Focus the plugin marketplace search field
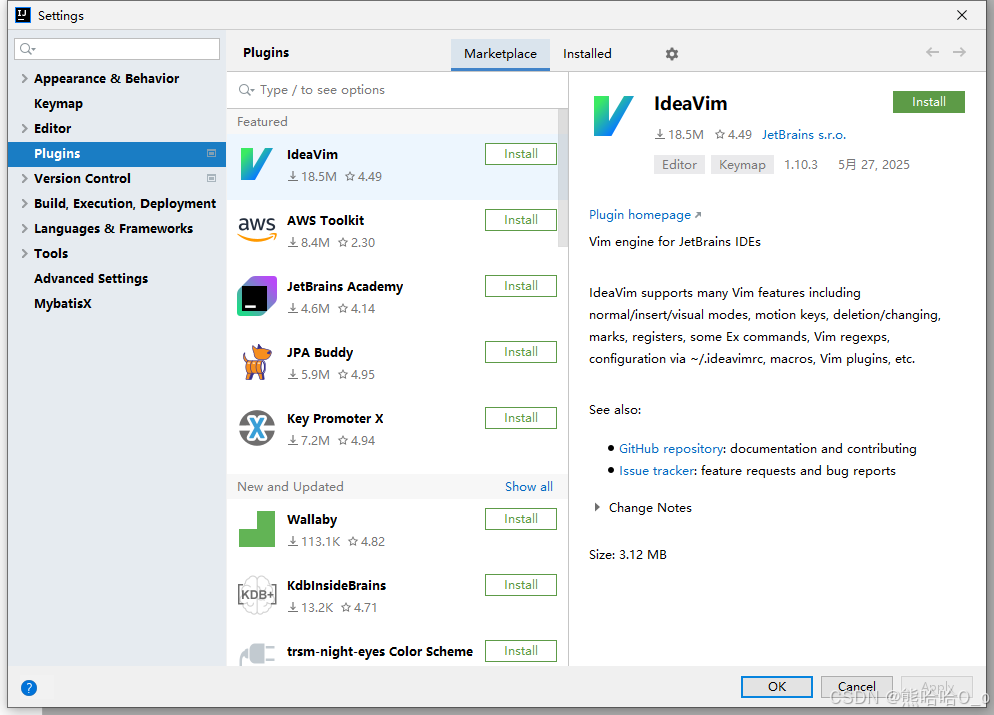This screenshot has width=994, height=715. [397, 90]
